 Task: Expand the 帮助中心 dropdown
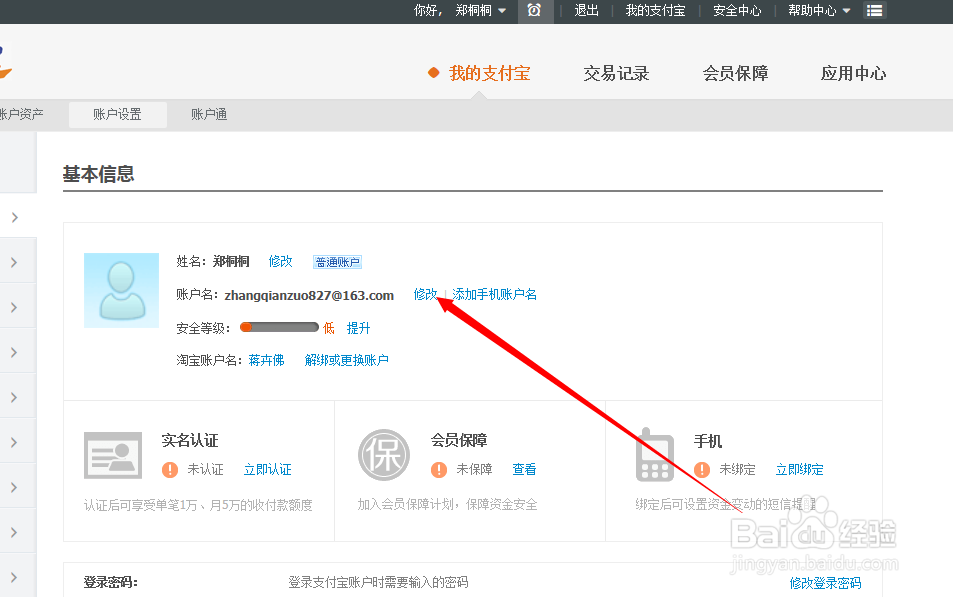(819, 10)
